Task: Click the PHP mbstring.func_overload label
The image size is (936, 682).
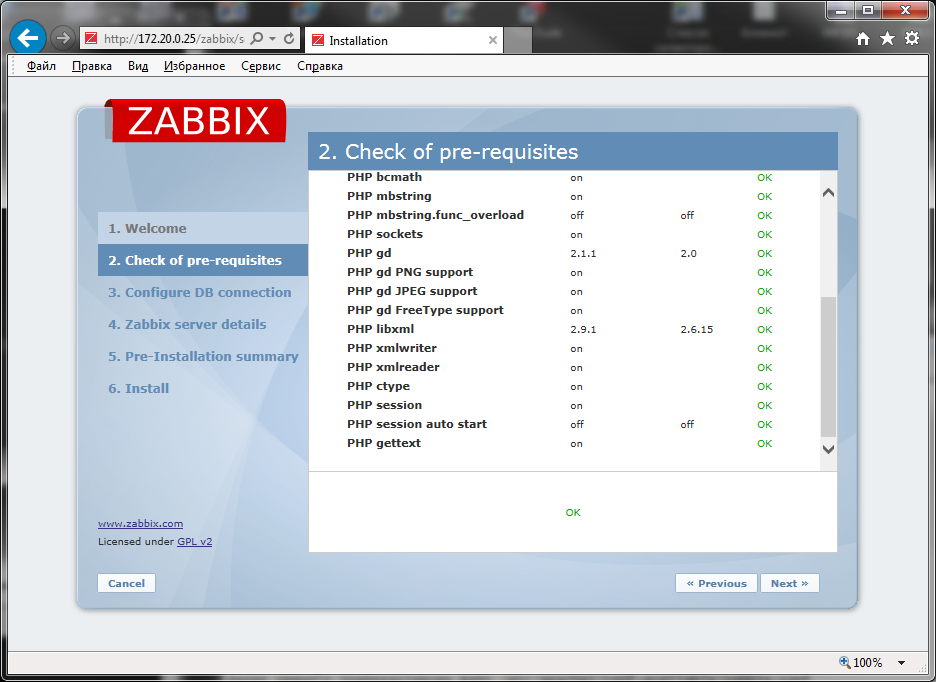Action: tap(435, 215)
